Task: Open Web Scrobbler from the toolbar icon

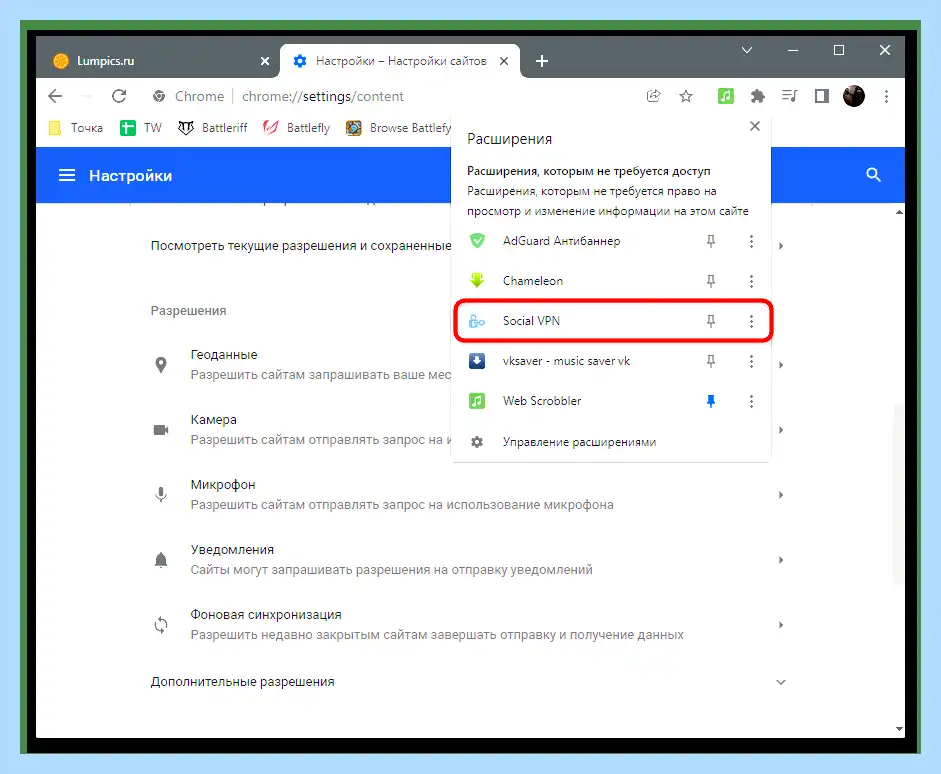Action: click(726, 96)
